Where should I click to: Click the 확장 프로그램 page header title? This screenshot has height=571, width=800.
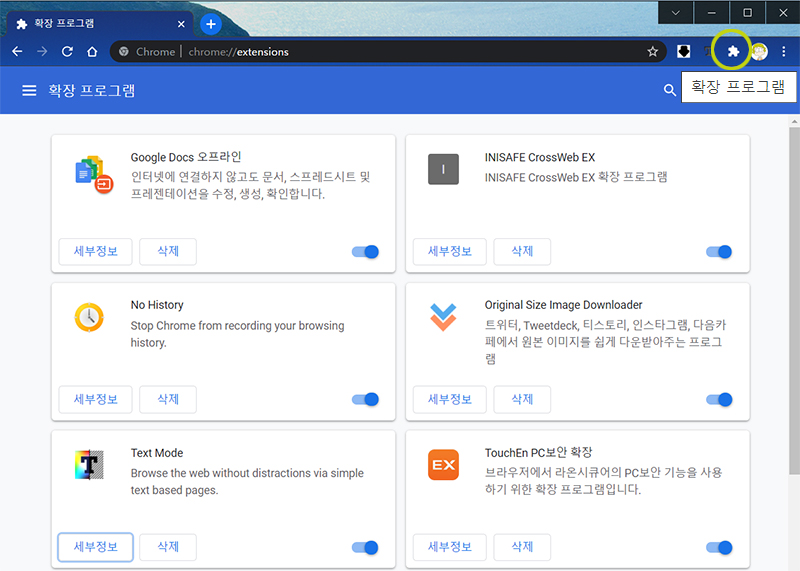click(92, 91)
